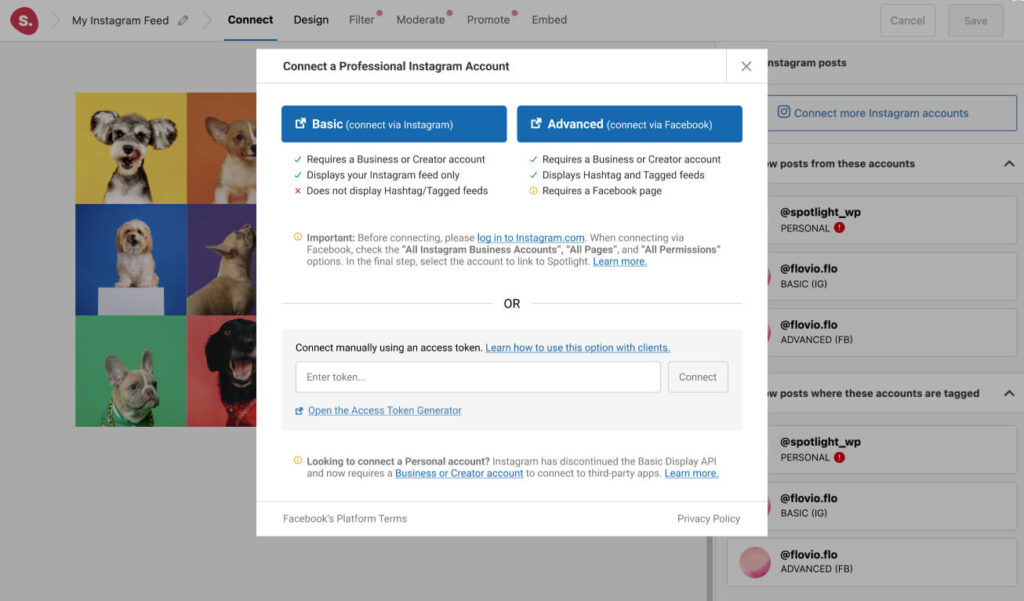
Task: Click the red warning icon on first @spotlight_wp
Action: coord(839,227)
